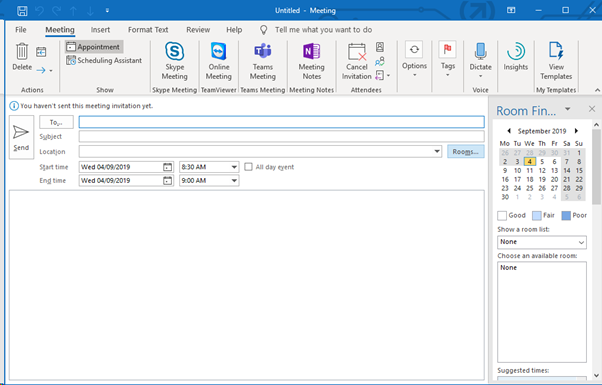The image size is (602, 385).
Task: Click the Forward arrow in Actions
Action: [41, 70]
